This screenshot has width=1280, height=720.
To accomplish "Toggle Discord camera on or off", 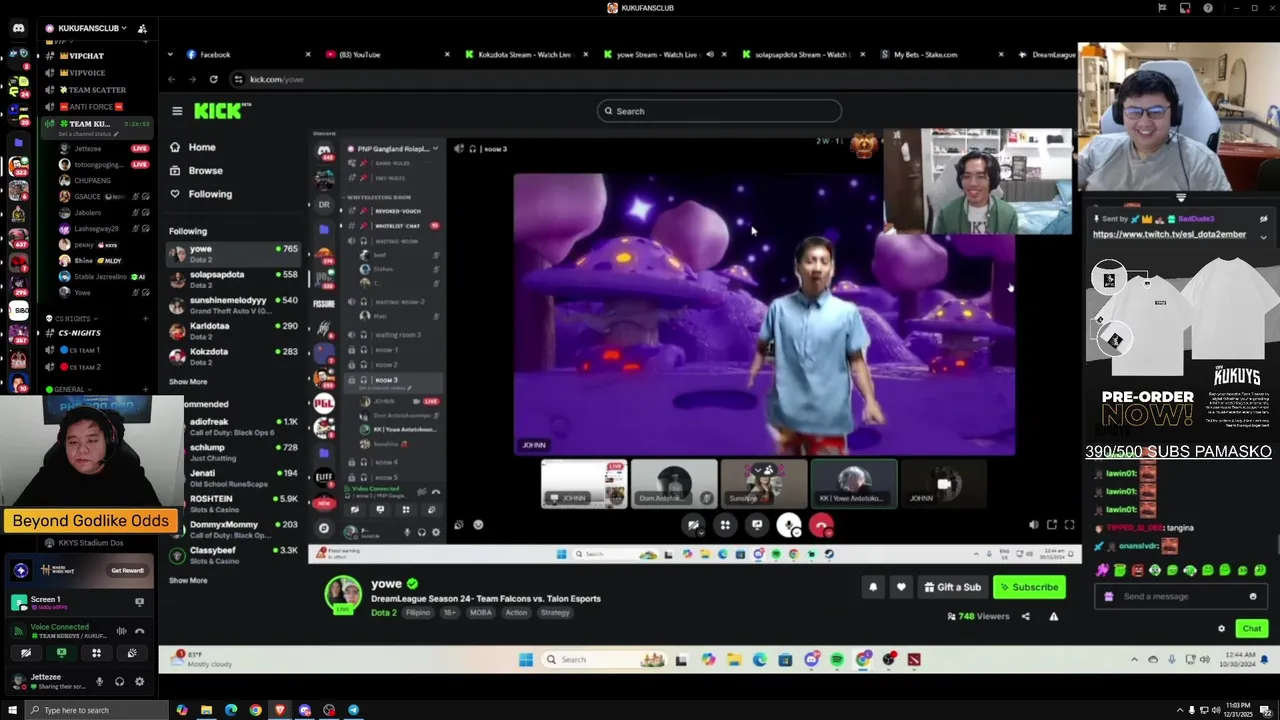I will click(26, 653).
